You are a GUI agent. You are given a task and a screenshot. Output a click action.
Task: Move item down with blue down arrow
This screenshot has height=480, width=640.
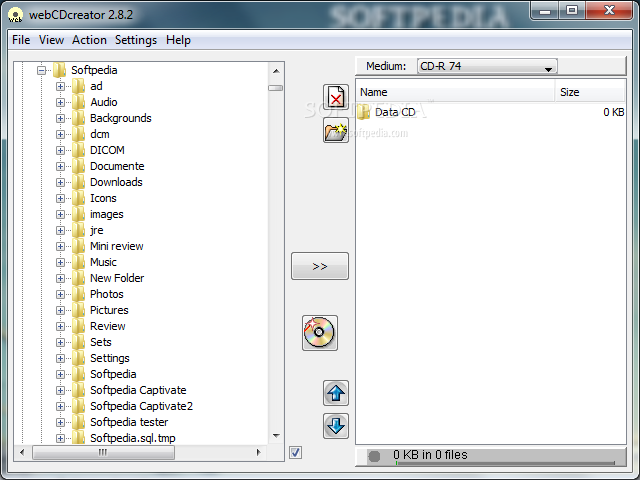pyautogui.click(x=336, y=426)
